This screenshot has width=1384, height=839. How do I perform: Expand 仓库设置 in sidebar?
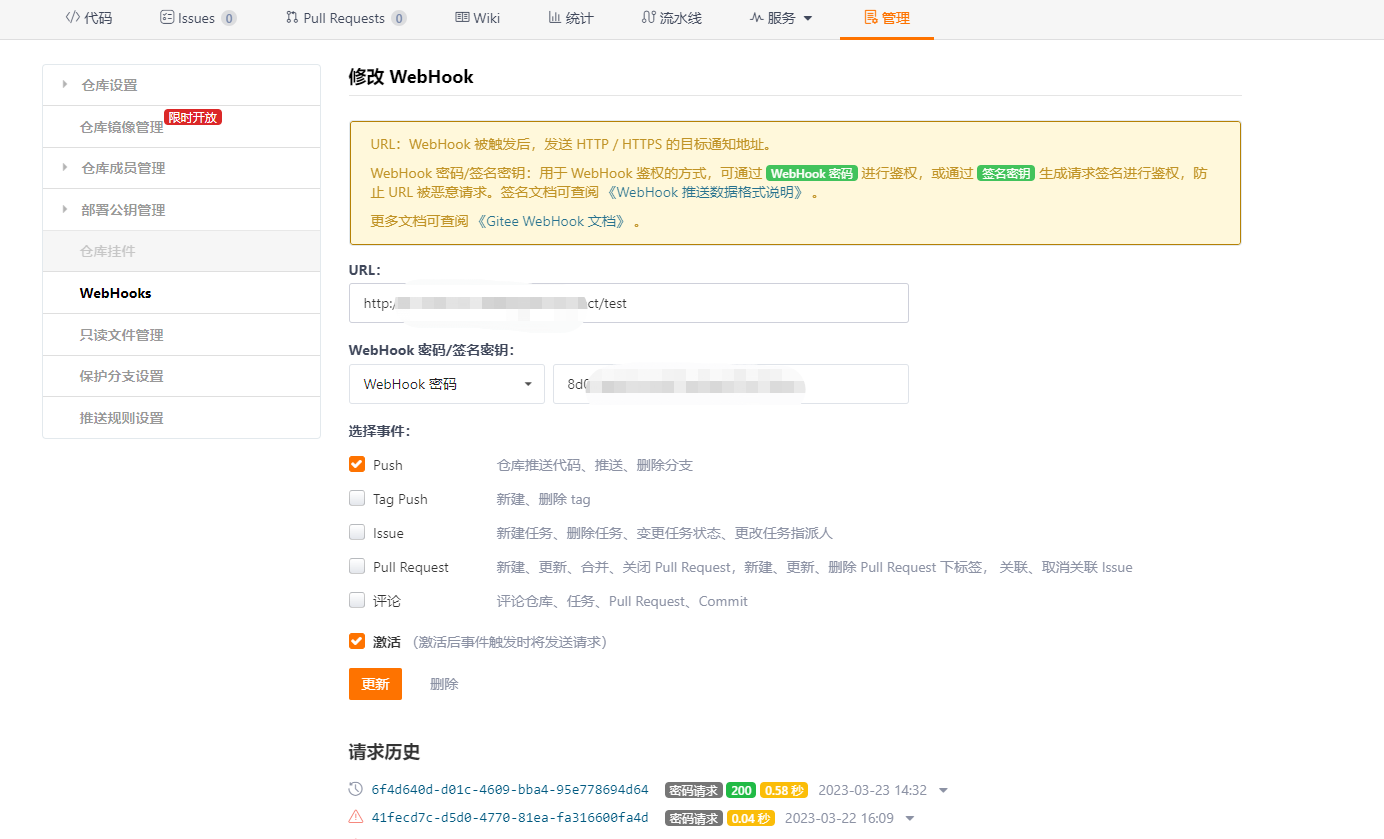tap(181, 85)
